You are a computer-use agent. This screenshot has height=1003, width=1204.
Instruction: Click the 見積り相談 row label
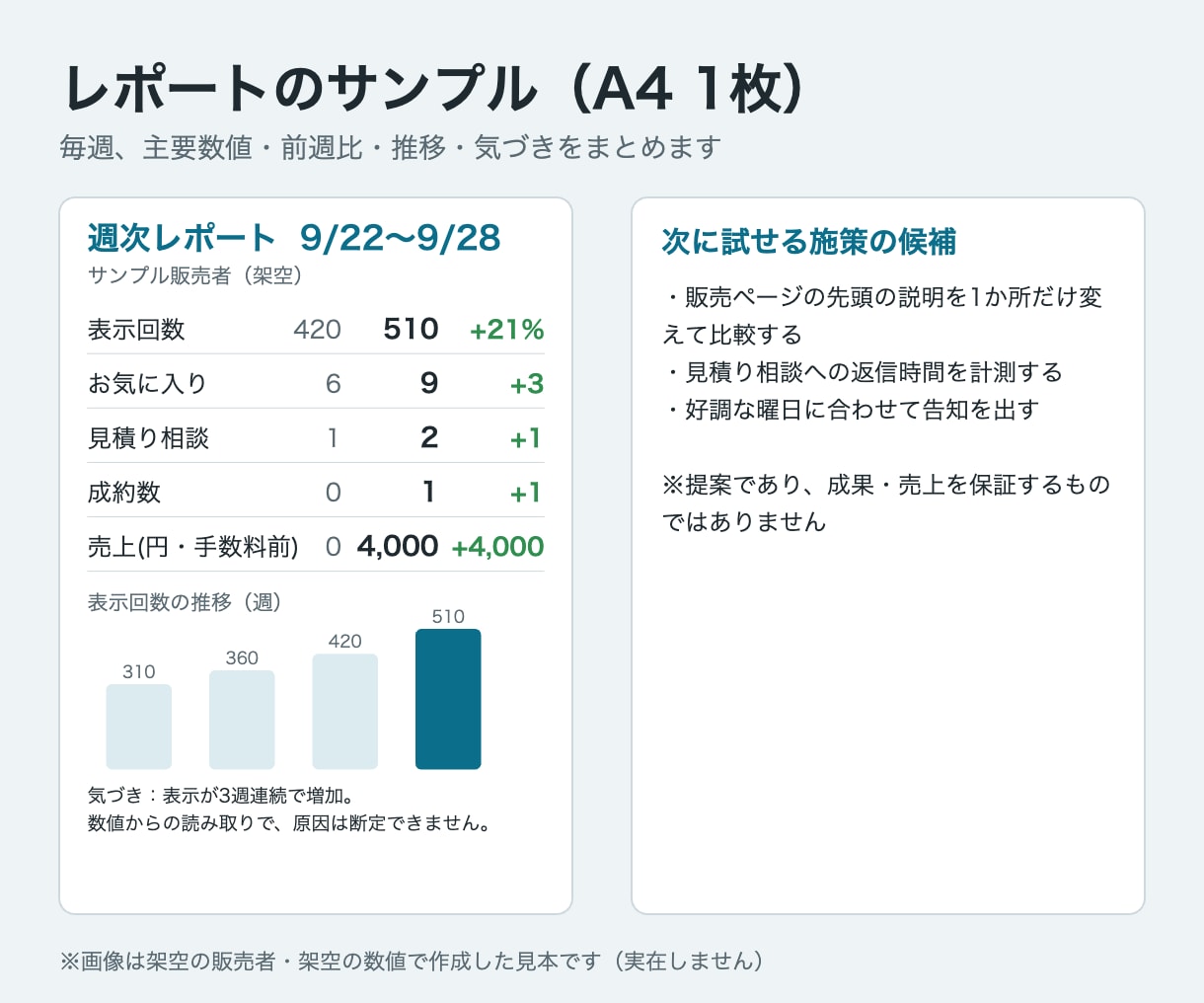(x=148, y=438)
